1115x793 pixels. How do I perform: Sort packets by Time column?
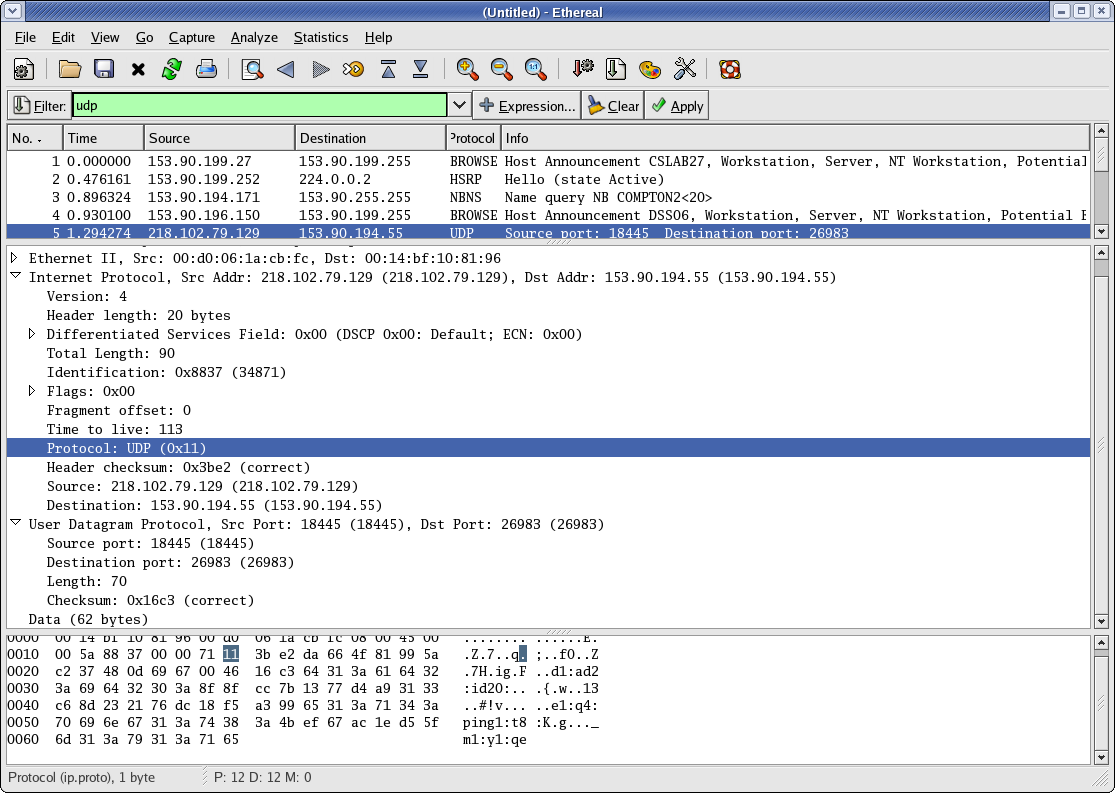(x=103, y=138)
